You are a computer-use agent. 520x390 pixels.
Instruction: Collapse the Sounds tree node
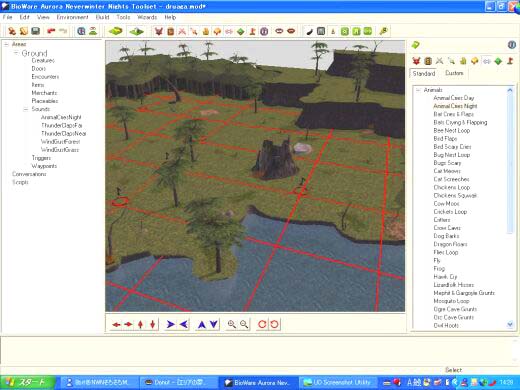(25, 109)
